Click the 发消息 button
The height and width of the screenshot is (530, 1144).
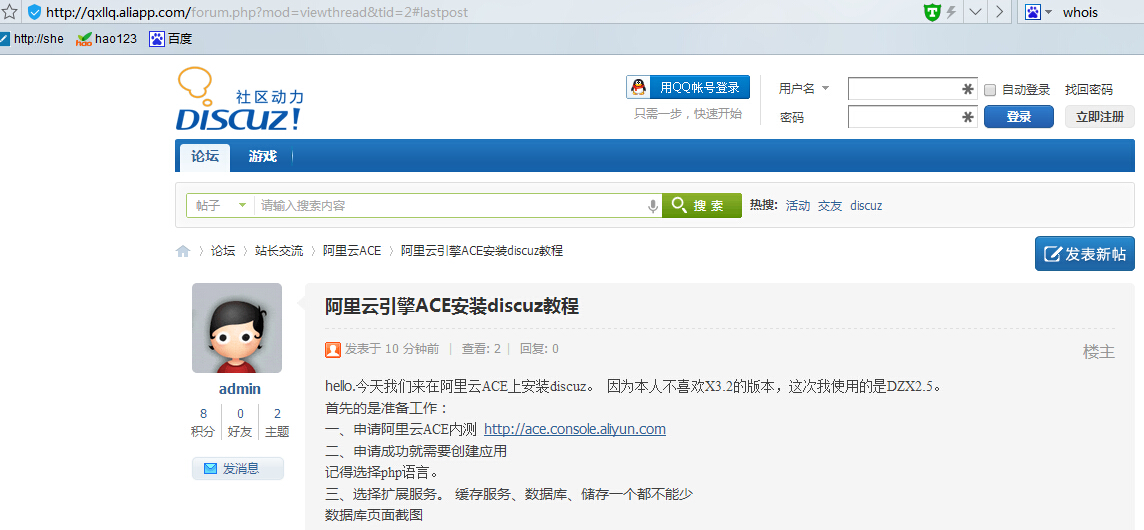coord(238,469)
